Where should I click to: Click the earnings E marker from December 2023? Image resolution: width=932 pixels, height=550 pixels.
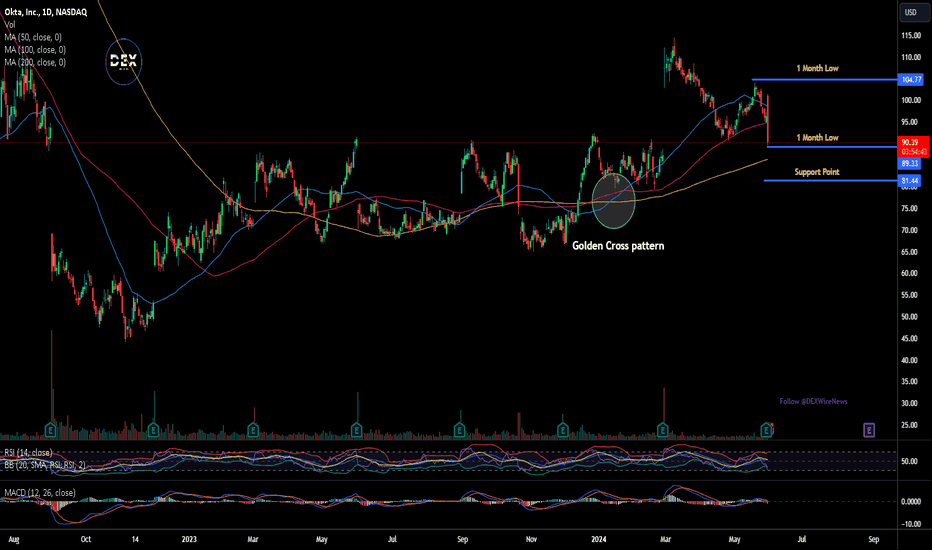tap(562, 429)
